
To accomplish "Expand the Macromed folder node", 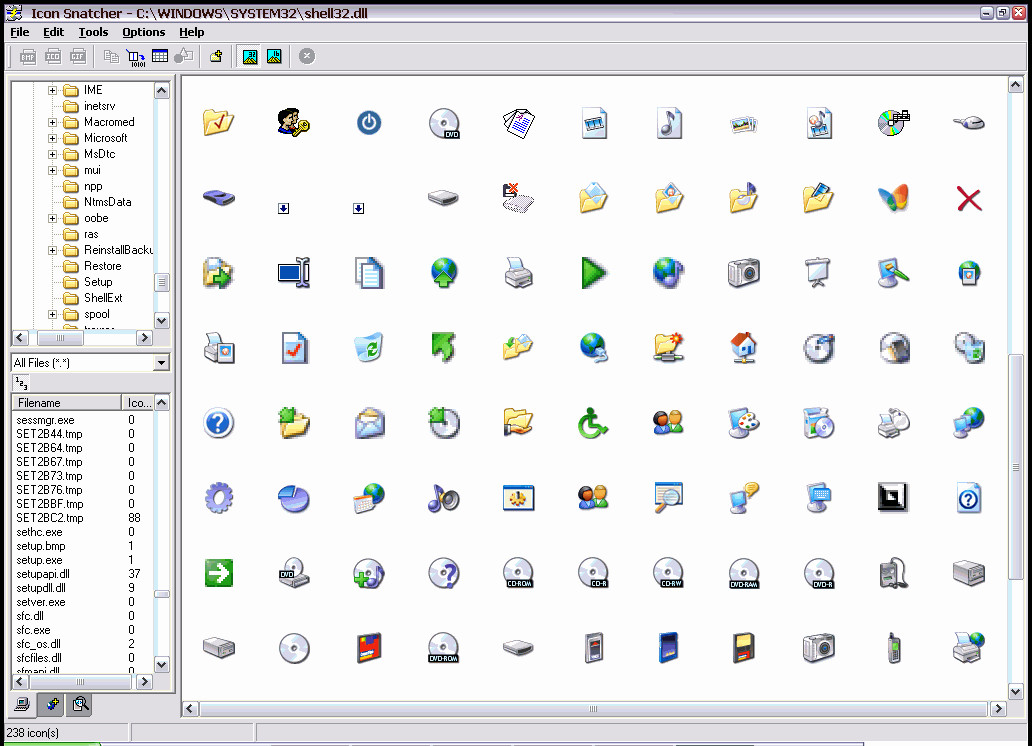I will (52, 122).
